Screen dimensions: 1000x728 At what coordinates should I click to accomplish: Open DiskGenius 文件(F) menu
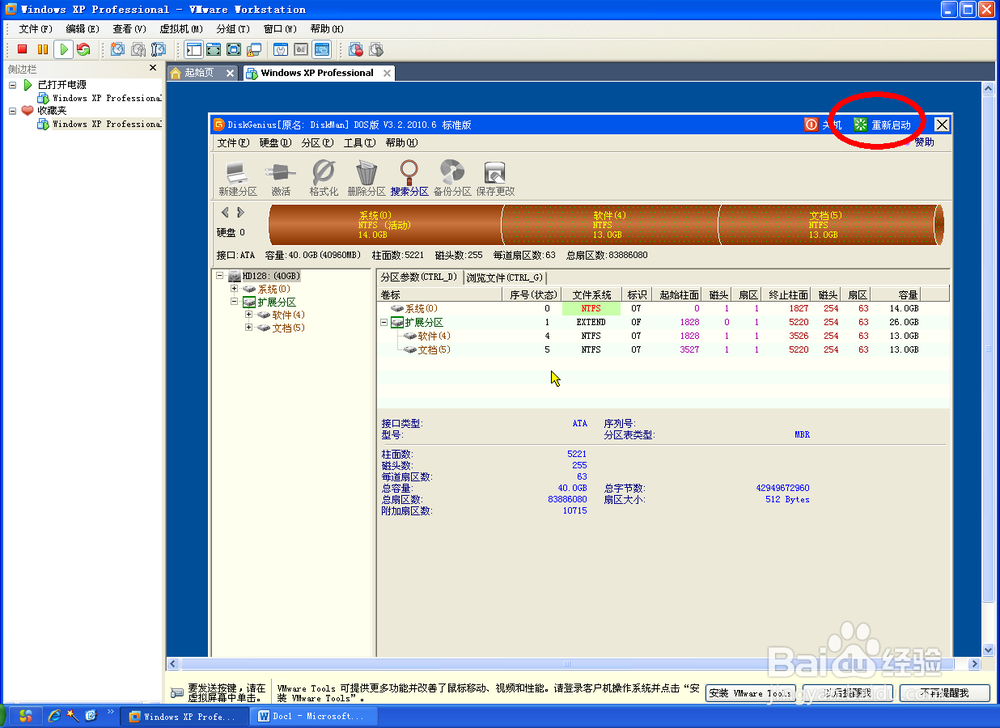click(x=233, y=143)
